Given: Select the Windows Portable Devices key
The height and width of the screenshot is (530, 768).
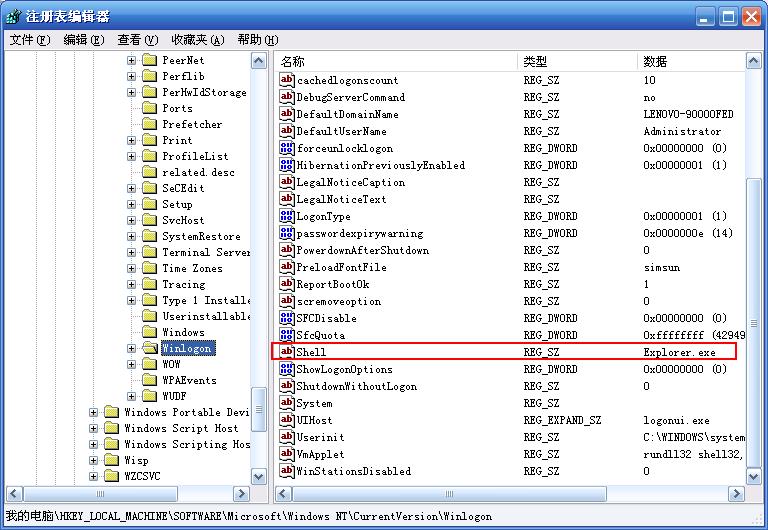Looking at the screenshot, I should 187,412.
